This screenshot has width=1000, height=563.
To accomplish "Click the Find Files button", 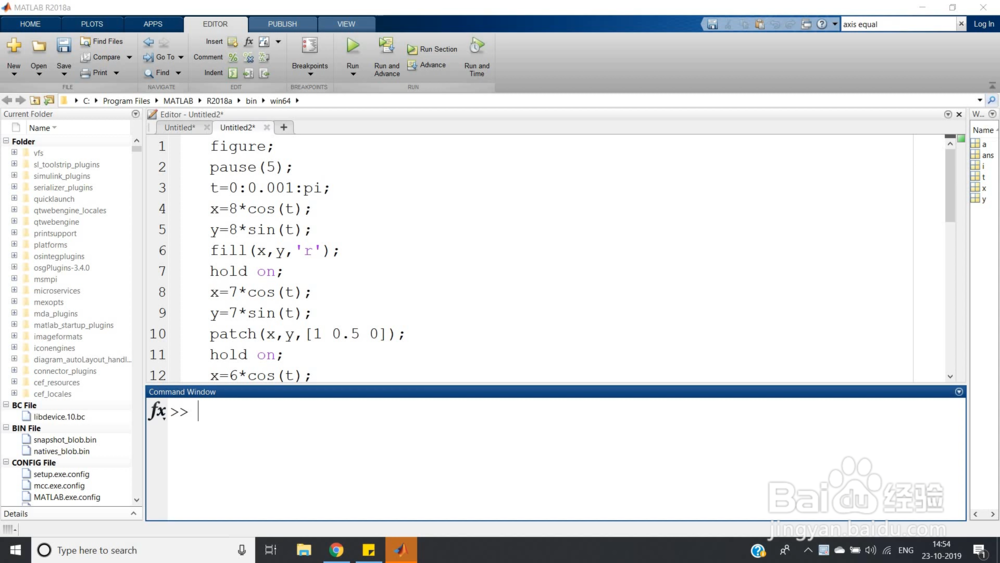I will tap(101, 42).
